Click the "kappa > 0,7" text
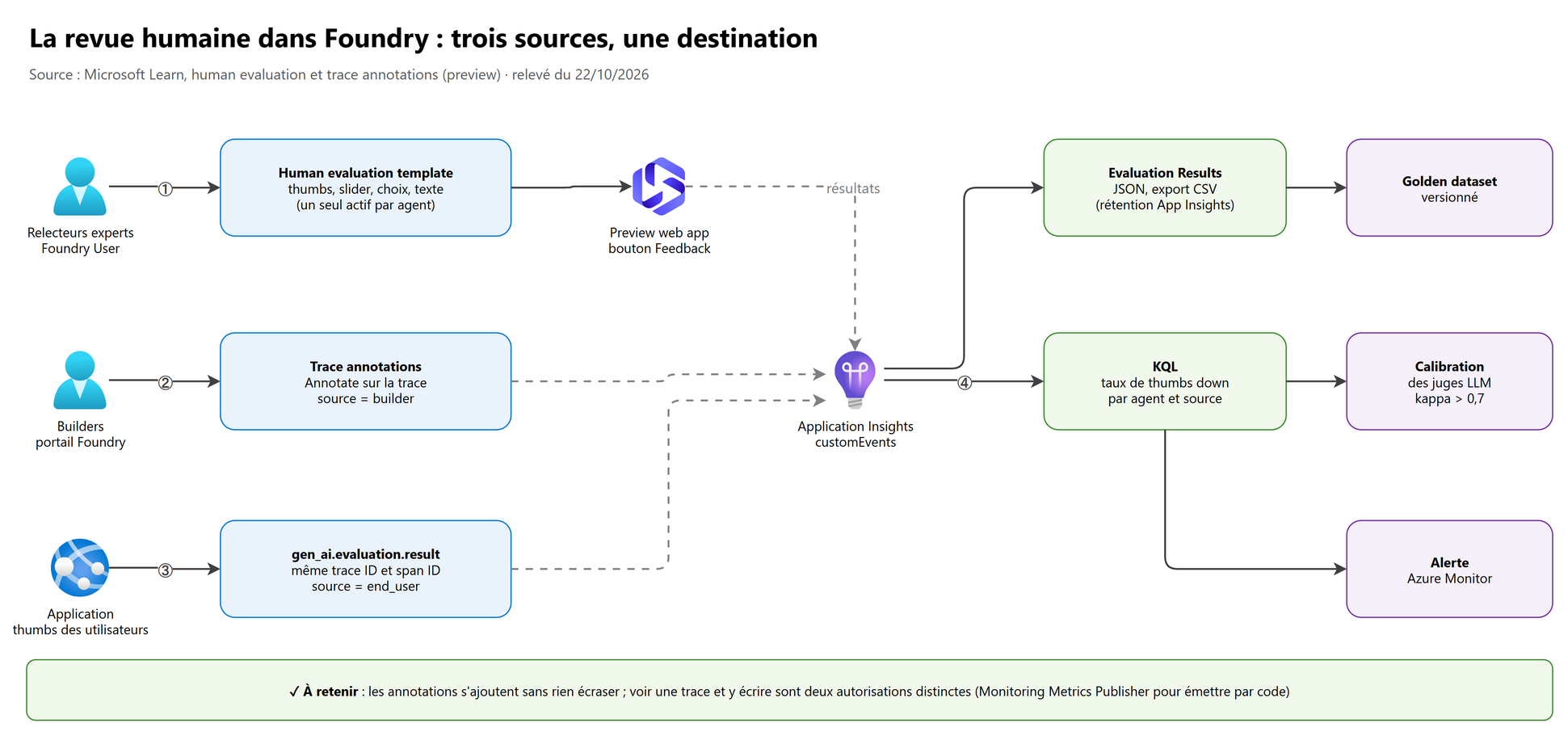The height and width of the screenshot is (736, 1568). coord(1449,398)
